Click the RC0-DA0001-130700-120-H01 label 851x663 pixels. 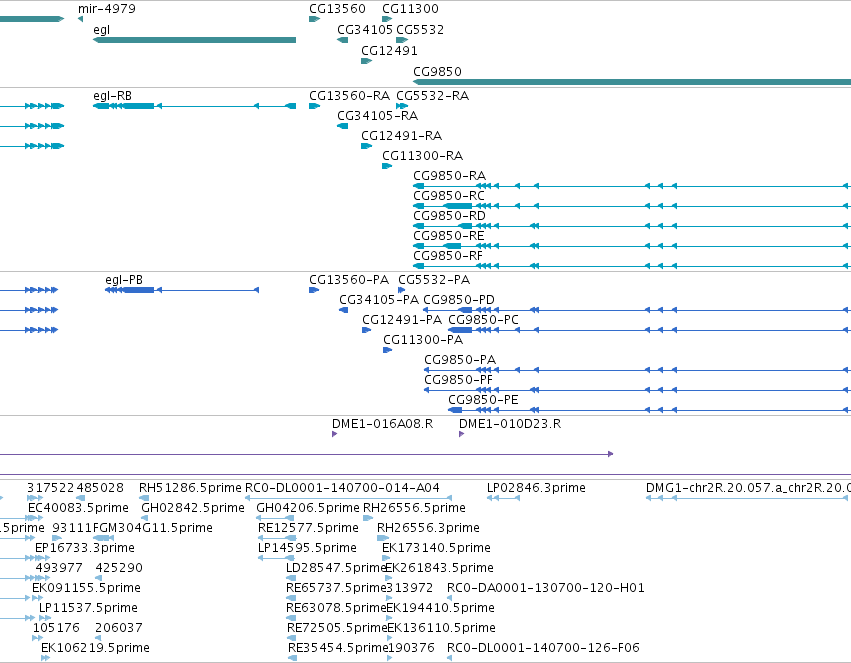[x=545, y=589]
